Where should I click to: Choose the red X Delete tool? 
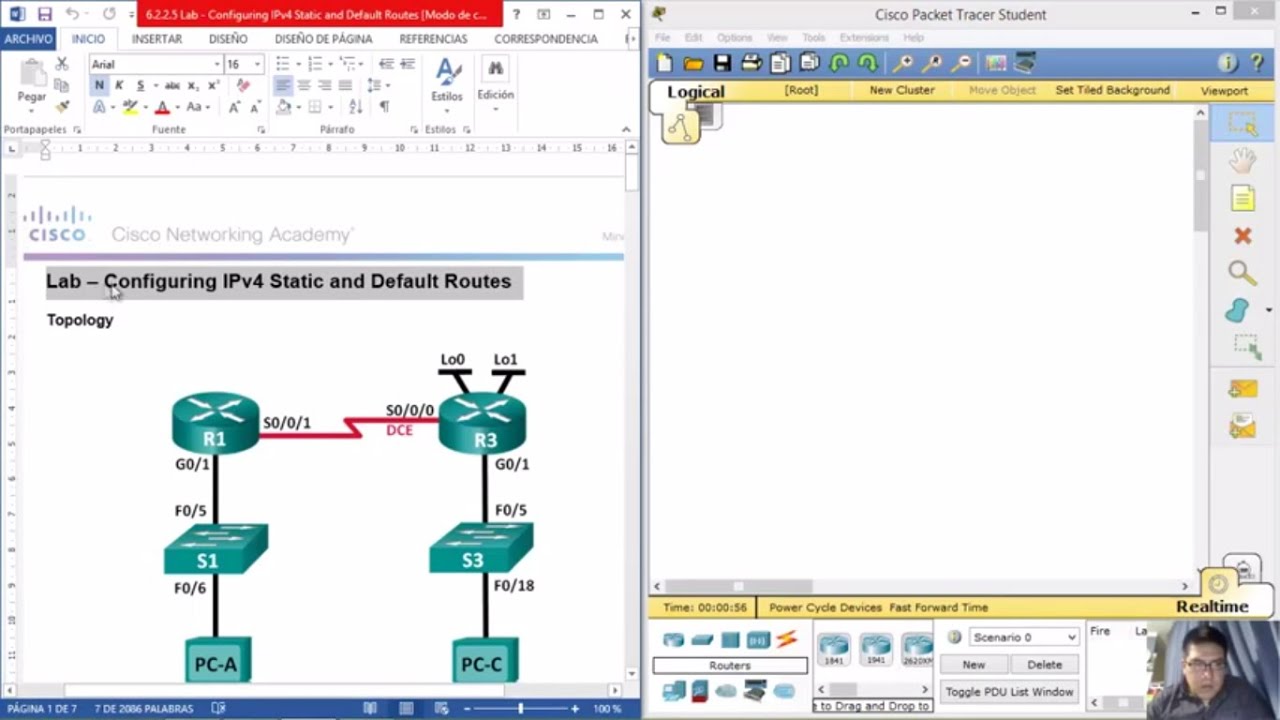1243,236
